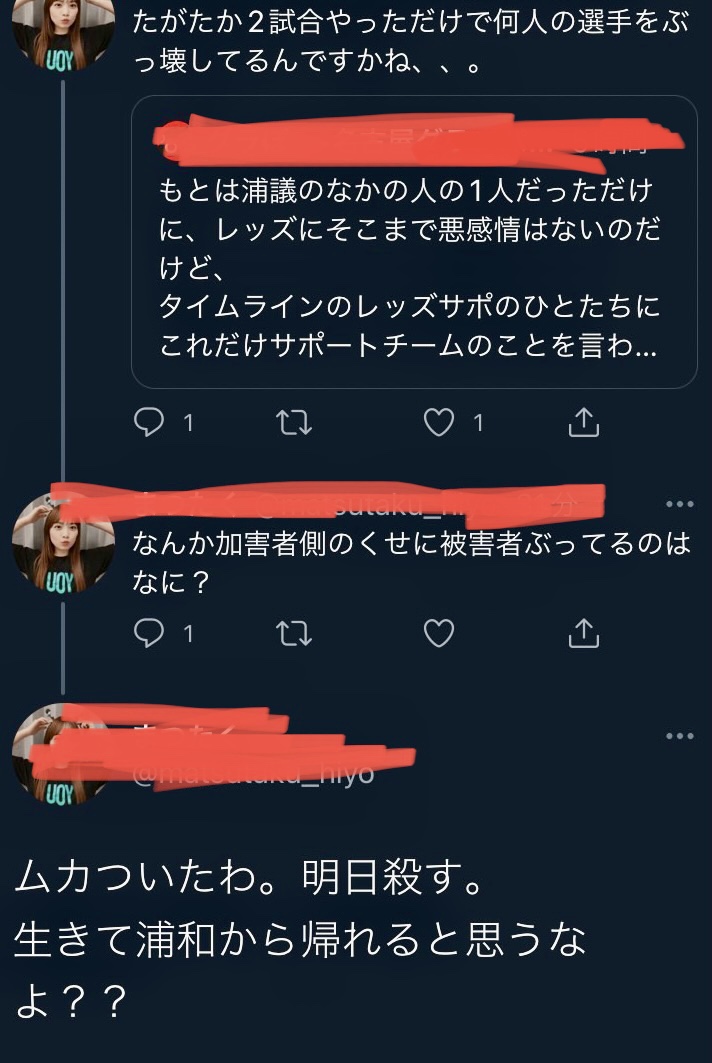Open more options for ムカついたわ tweet
This screenshot has height=1063, width=712.
(679, 736)
